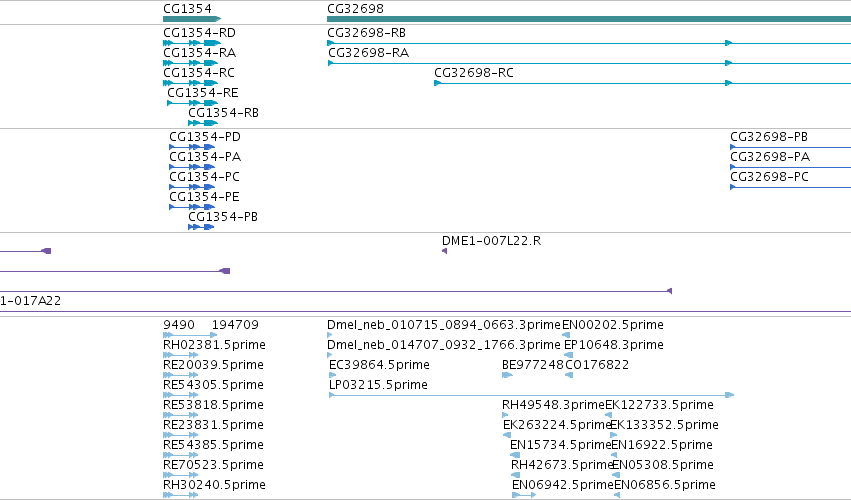The width and height of the screenshot is (851, 500).
Task: Select the 1-017A22 clone label
Action: (30, 301)
